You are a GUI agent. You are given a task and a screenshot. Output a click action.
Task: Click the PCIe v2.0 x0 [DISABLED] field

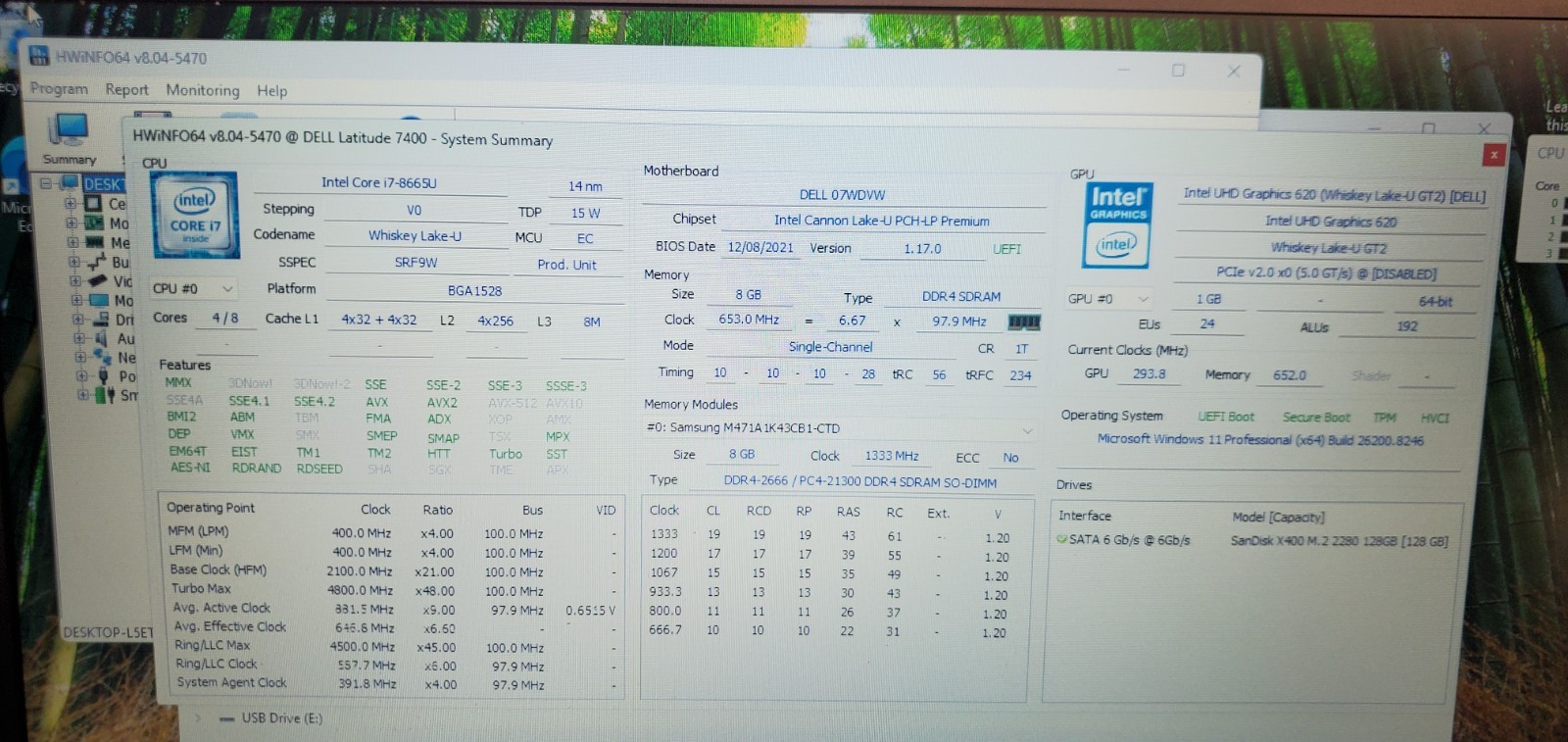[1325, 273]
